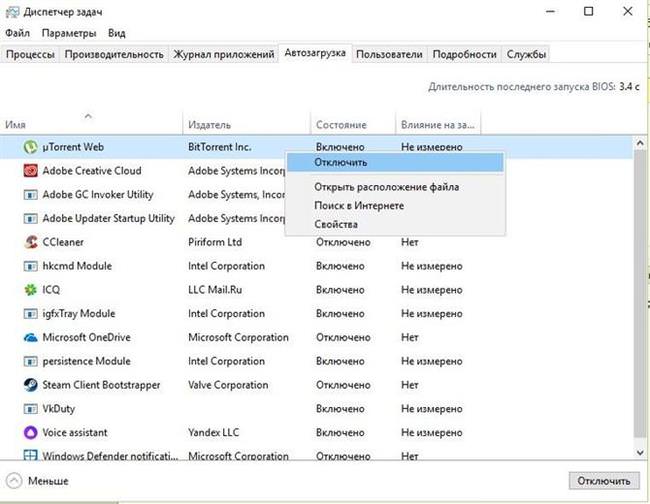Click the BitTorrent Inc. publisher cell
Image resolution: width=650 pixels, height=504 pixels.
tap(220, 147)
